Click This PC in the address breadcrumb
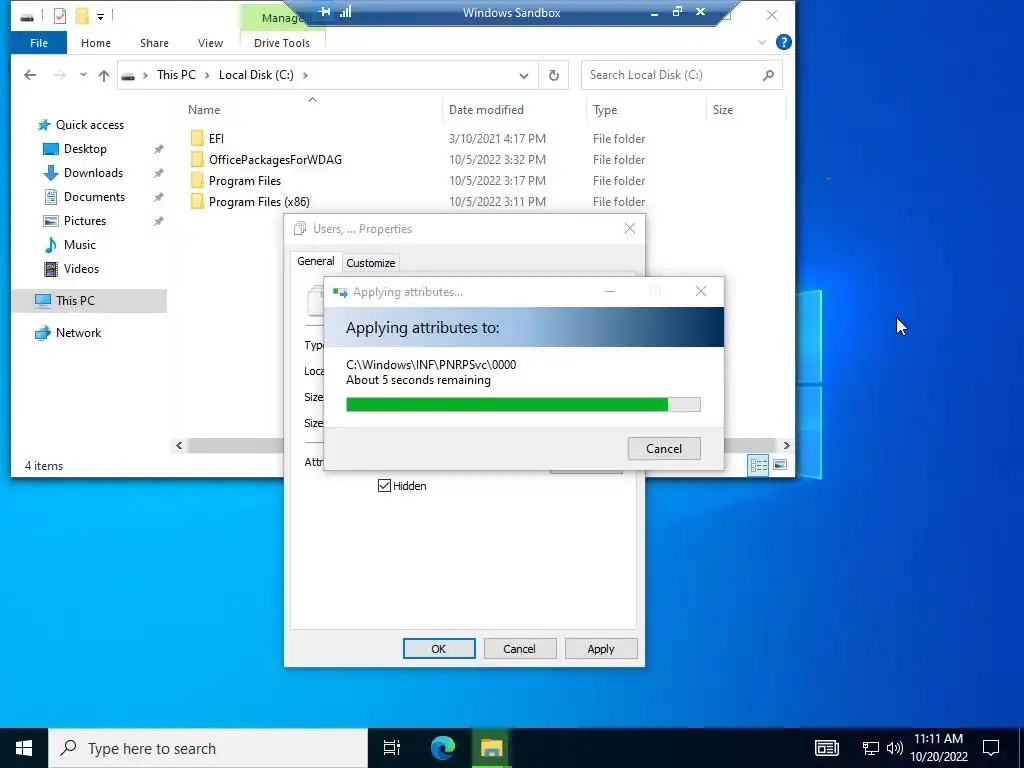Screen dimensions: 1024x768 [x=176, y=75]
